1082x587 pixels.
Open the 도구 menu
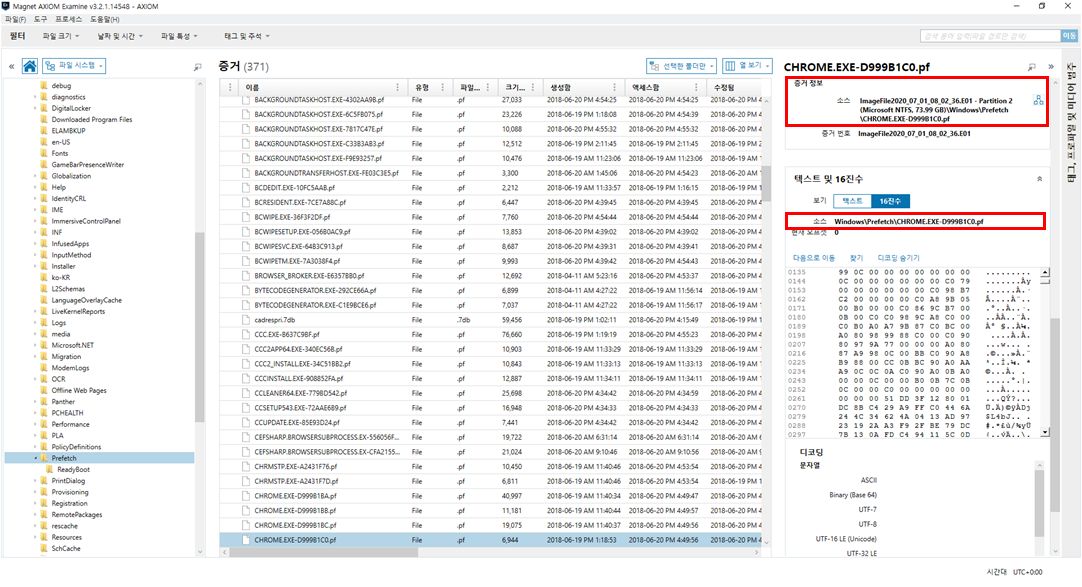click(40, 19)
